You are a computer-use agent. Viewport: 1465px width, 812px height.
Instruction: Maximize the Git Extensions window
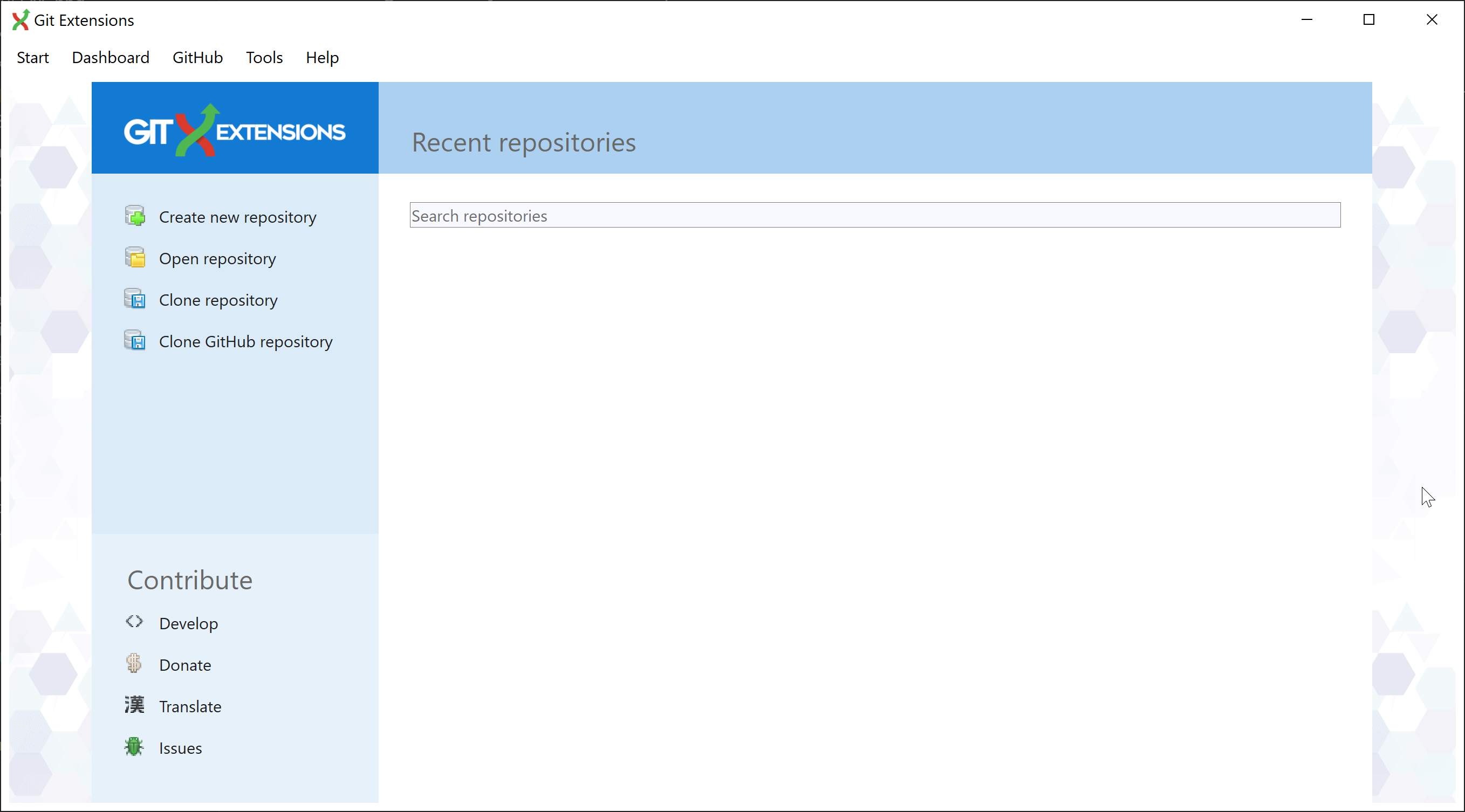coord(1369,20)
